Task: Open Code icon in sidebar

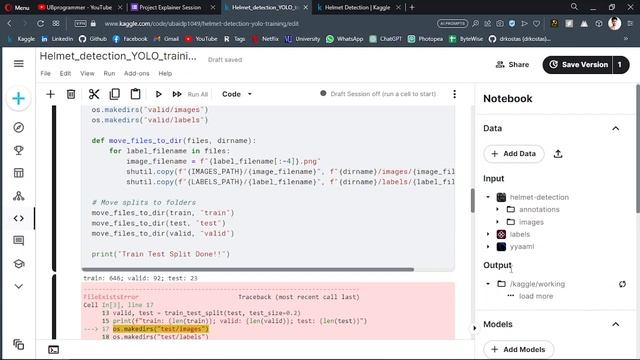Action: click(18, 218)
